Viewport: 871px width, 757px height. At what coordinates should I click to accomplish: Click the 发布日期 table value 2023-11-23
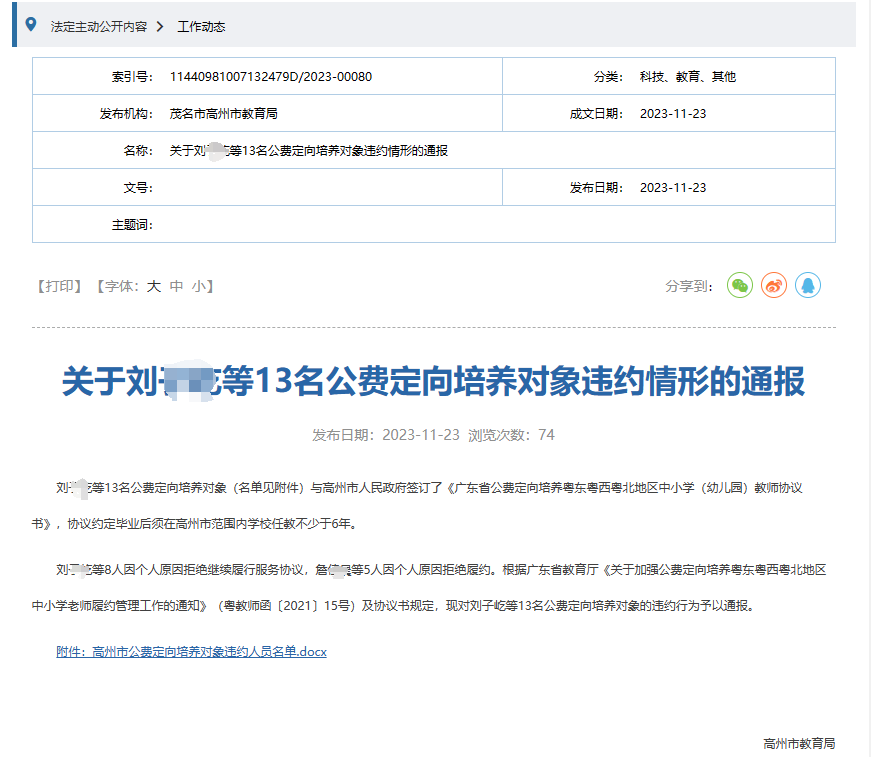click(x=673, y=188)
